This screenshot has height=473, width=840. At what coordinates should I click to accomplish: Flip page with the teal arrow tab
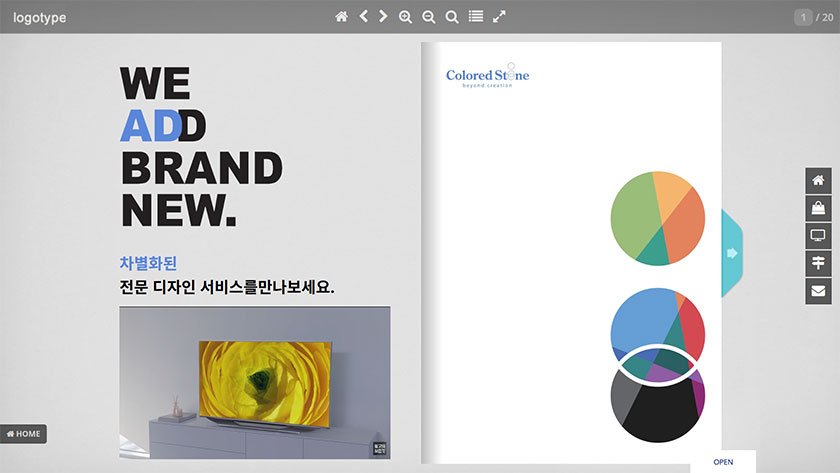(x=732, y=253)
